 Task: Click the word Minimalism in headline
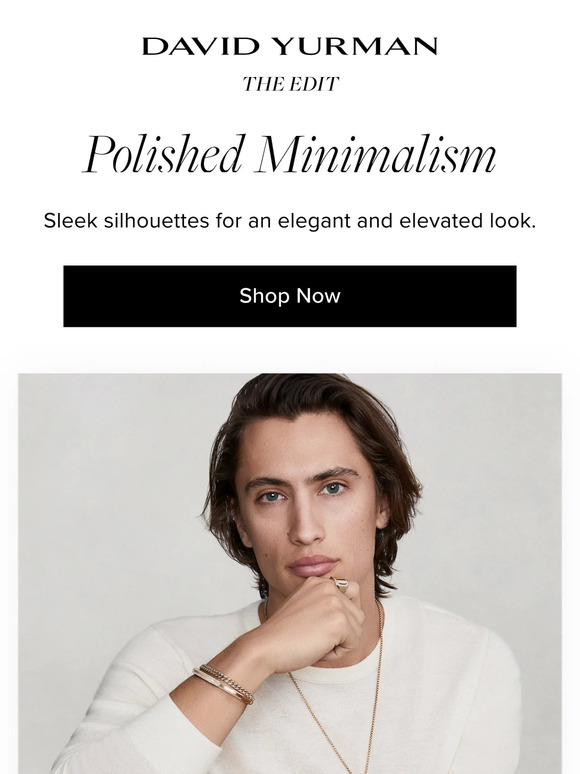375,155
